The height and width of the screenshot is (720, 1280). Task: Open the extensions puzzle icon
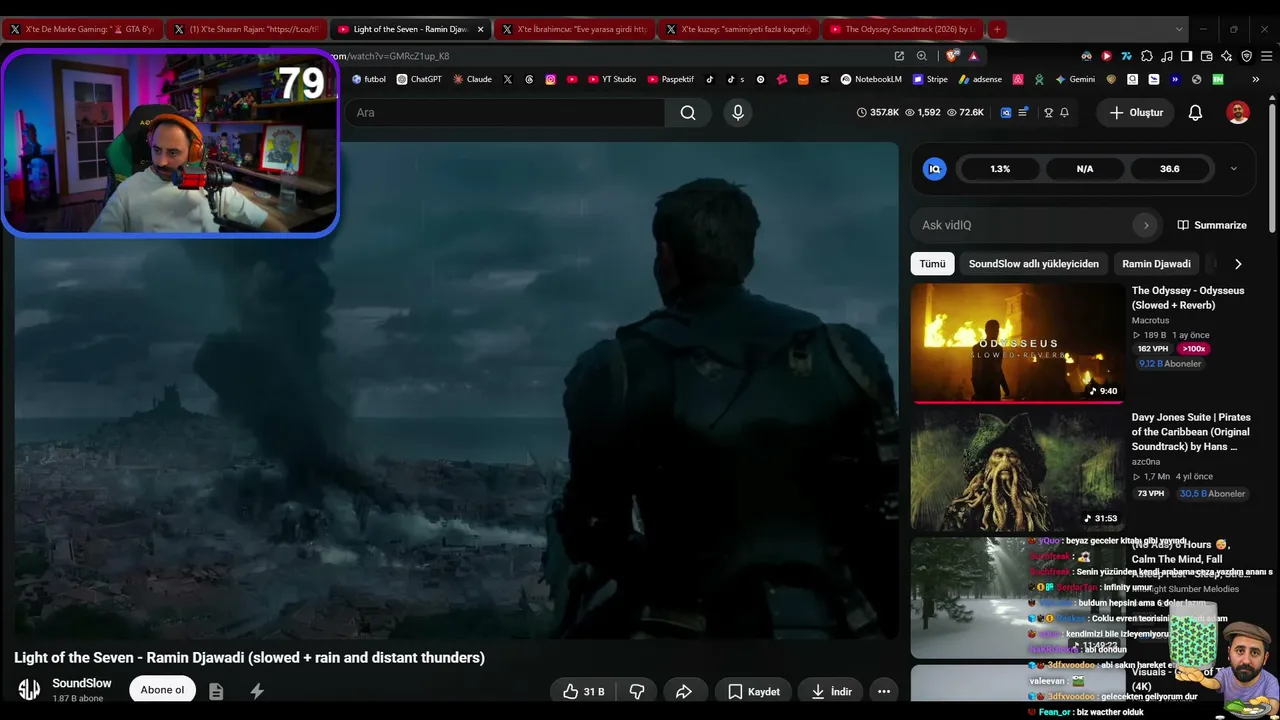pos(1147,56)
